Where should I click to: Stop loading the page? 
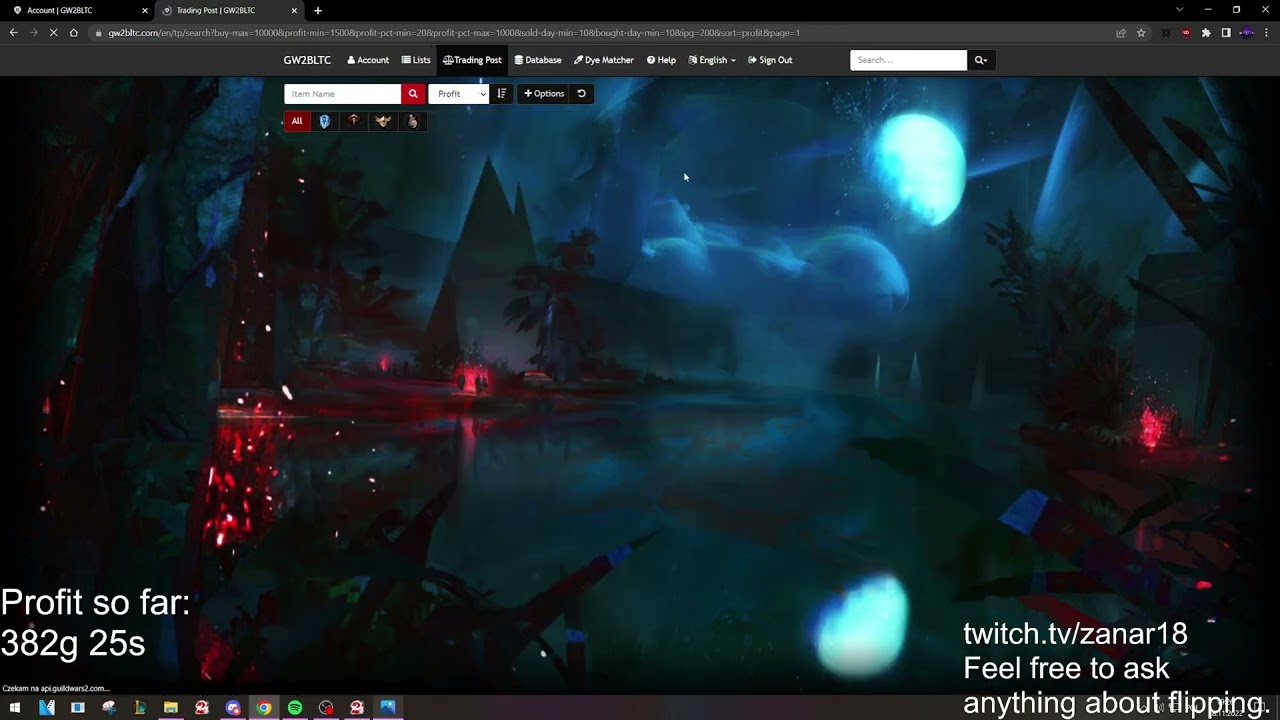(x=53, y=33)
